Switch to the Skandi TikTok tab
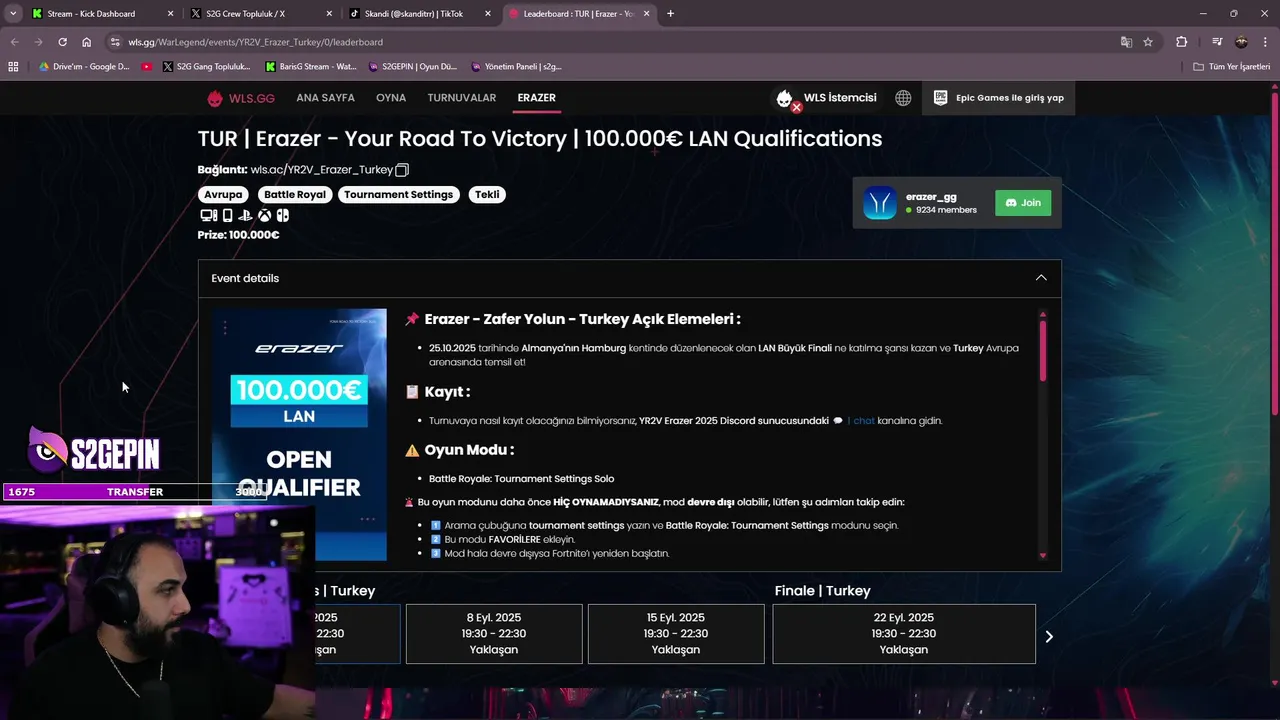 [x=418, y=14]
